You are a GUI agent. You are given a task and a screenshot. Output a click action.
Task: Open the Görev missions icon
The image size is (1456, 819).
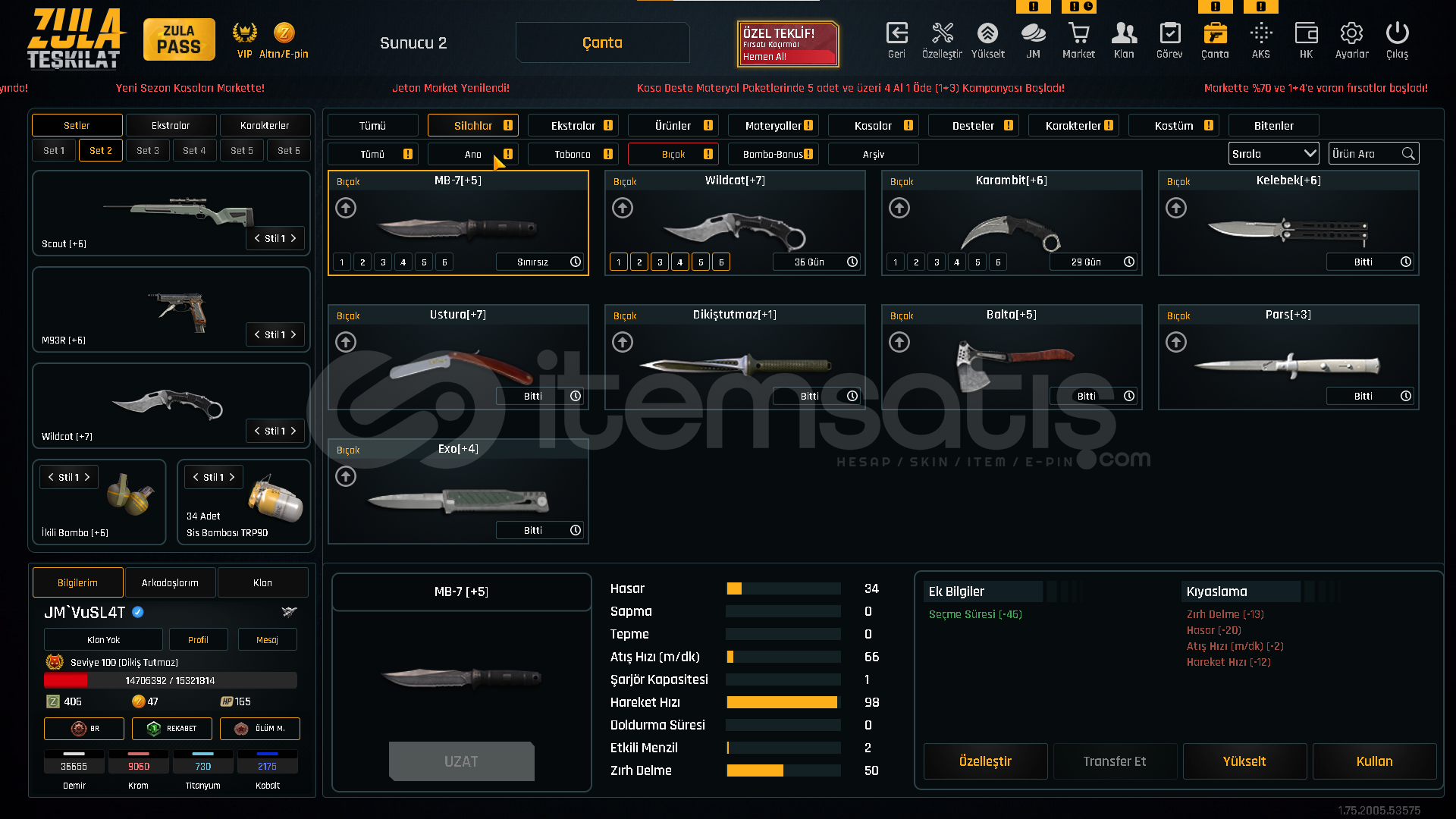click(x=1169, y=33)
